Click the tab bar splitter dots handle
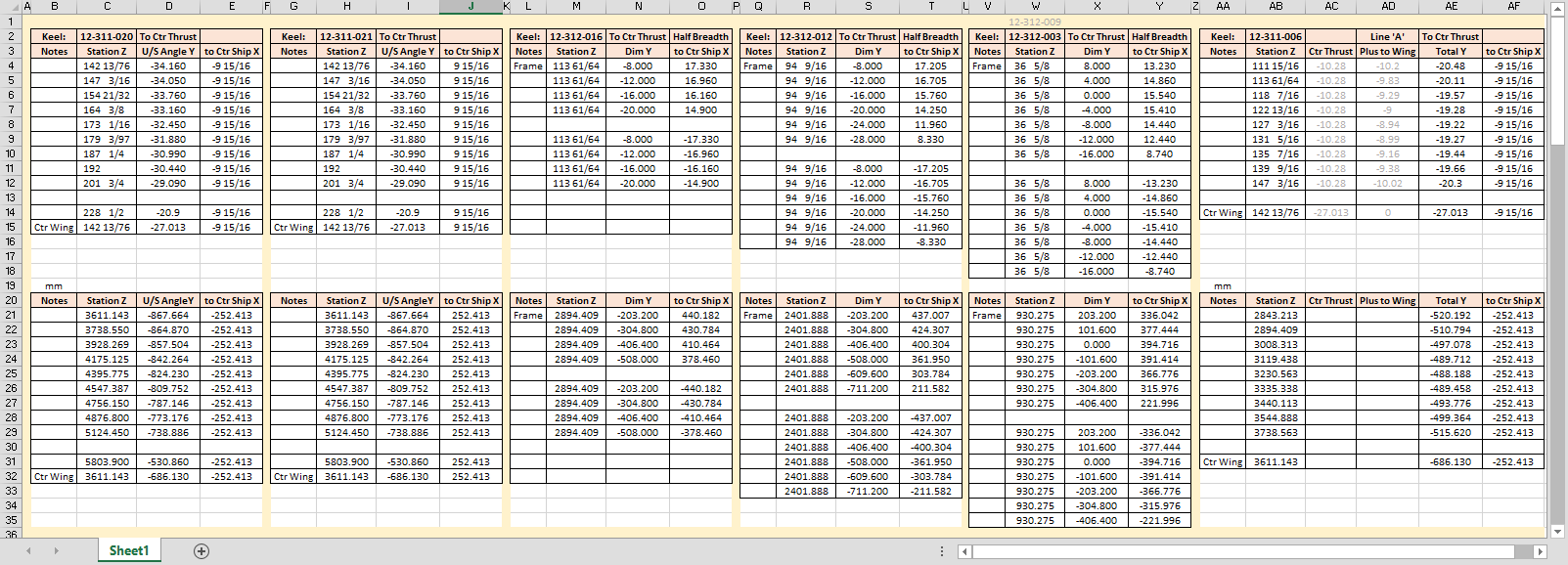 point(942,551)
